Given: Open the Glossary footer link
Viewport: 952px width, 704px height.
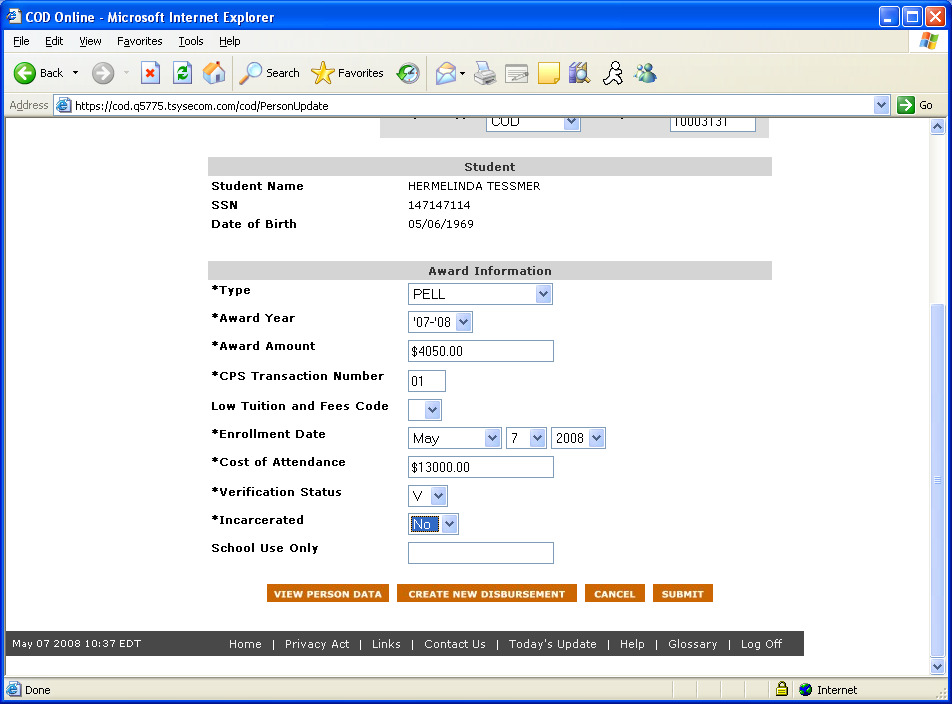Looking at the screenshot, I should [x=693, y=644].
